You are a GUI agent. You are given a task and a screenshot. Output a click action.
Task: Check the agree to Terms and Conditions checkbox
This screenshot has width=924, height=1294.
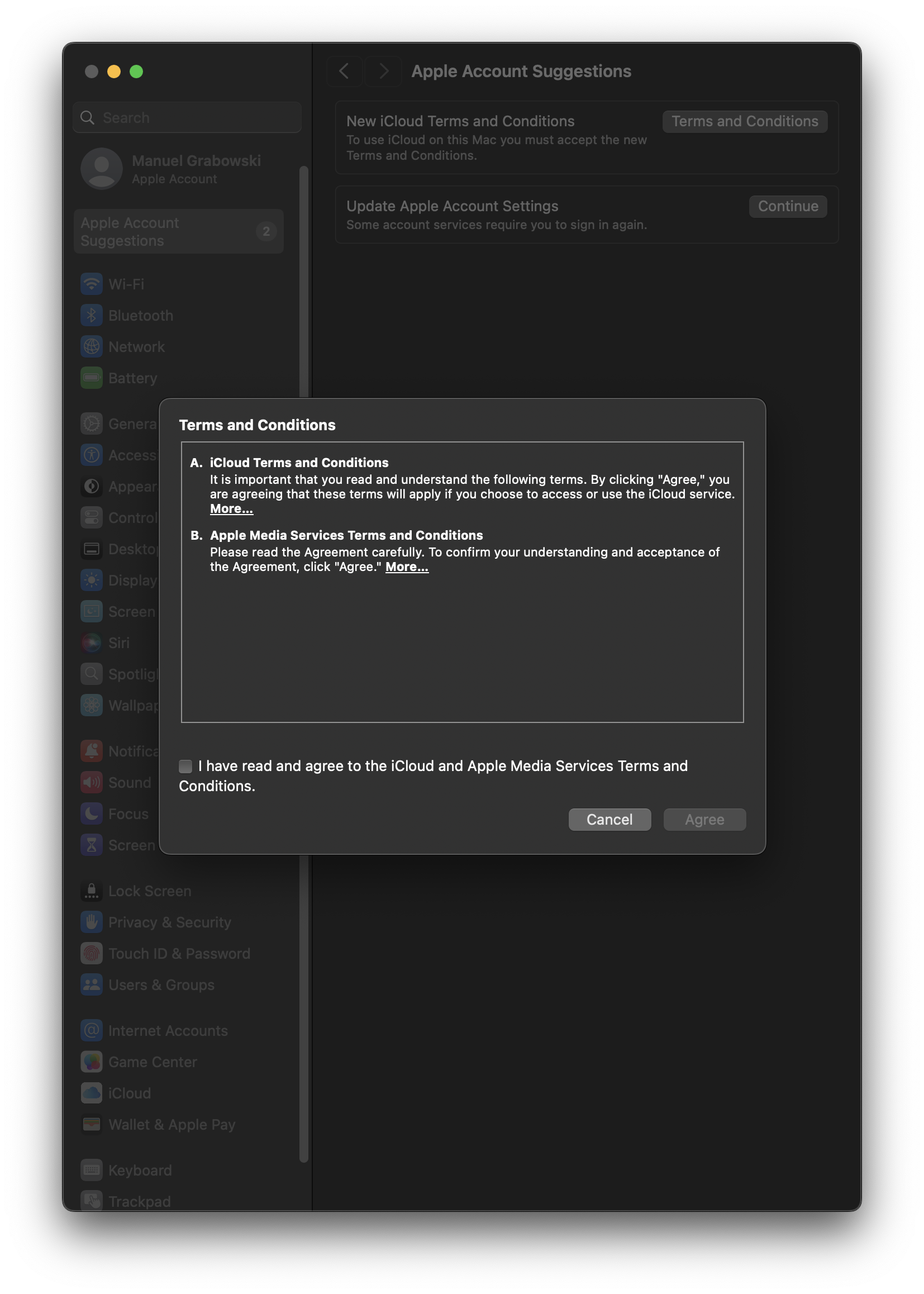185,766
